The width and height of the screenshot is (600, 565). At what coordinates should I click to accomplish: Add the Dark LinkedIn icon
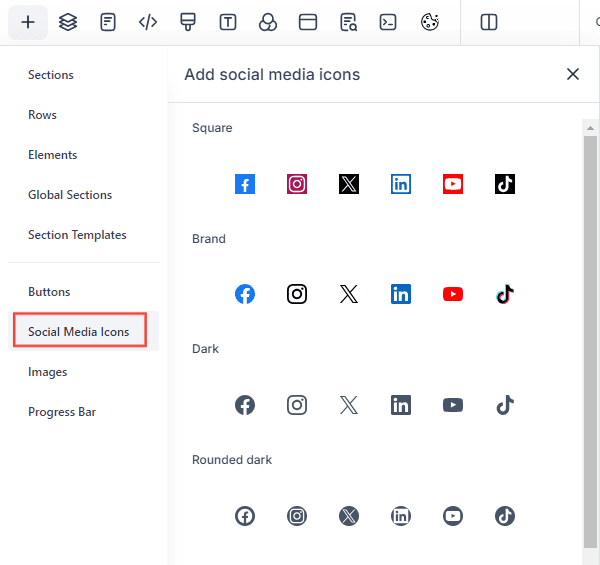(401, 405)
